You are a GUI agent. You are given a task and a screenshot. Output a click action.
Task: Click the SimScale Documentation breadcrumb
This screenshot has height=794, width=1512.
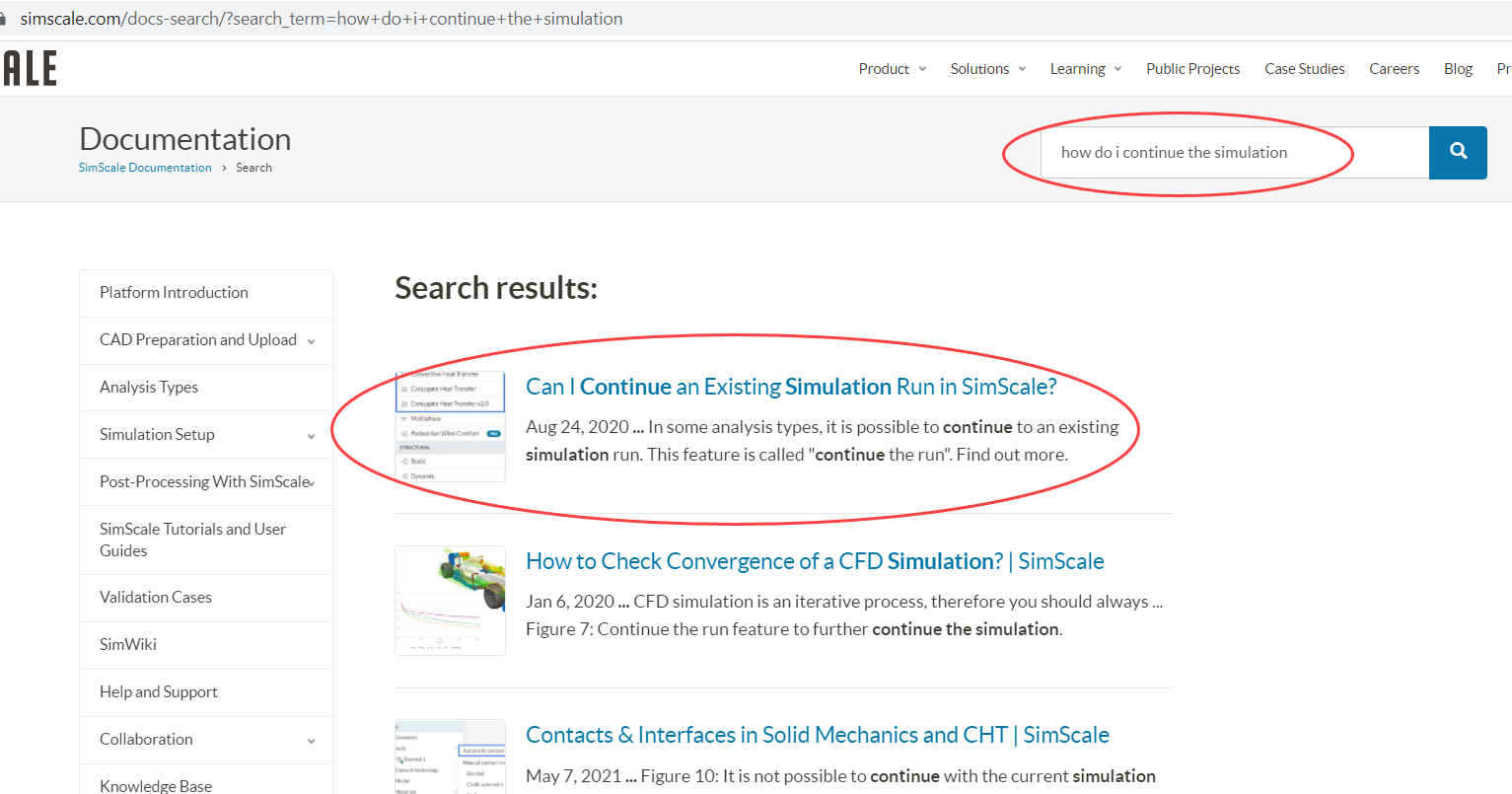click(x=145, y=168)
